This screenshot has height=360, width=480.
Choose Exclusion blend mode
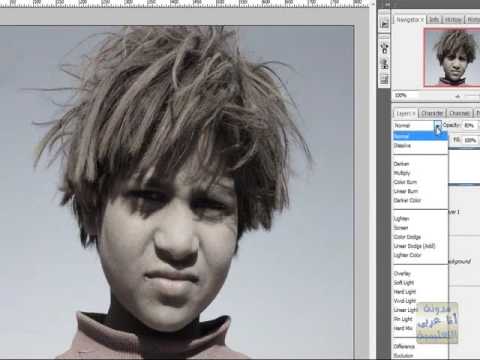[420, 356]
